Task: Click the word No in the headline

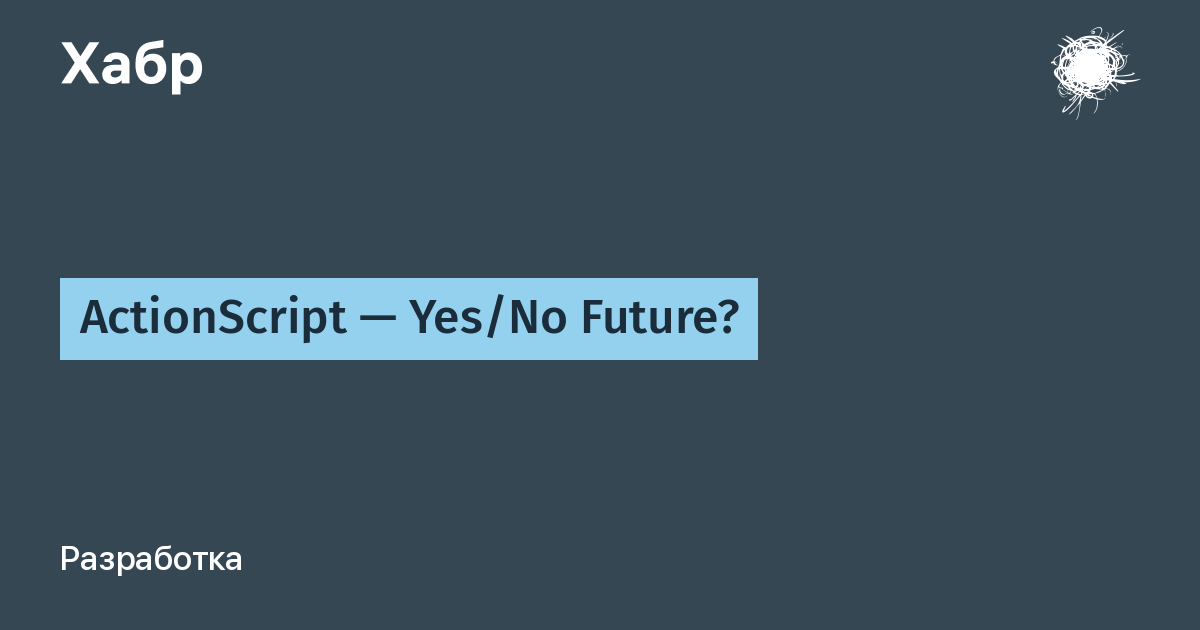Action: pos(527,319)
